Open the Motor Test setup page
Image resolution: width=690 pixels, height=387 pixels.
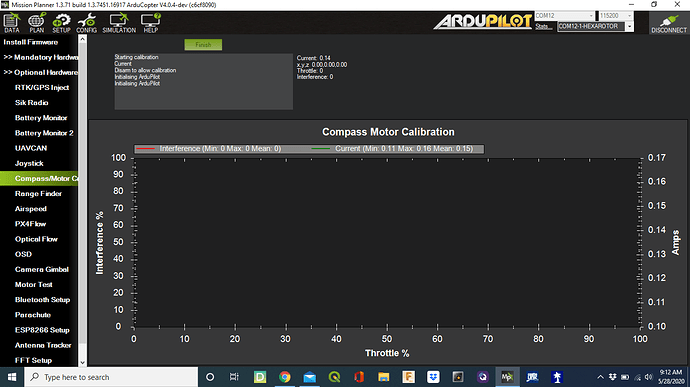[x=33, y=284]
